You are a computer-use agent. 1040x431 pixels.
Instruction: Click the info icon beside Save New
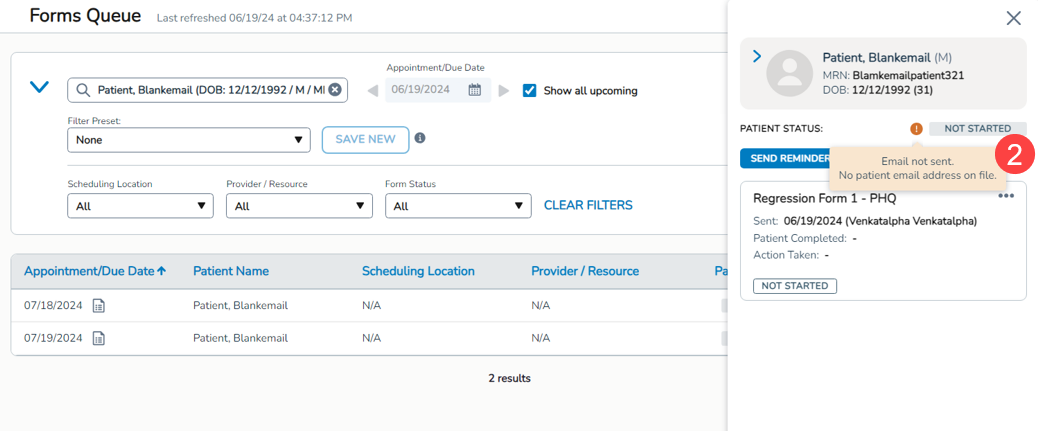[x=420, y=138]
